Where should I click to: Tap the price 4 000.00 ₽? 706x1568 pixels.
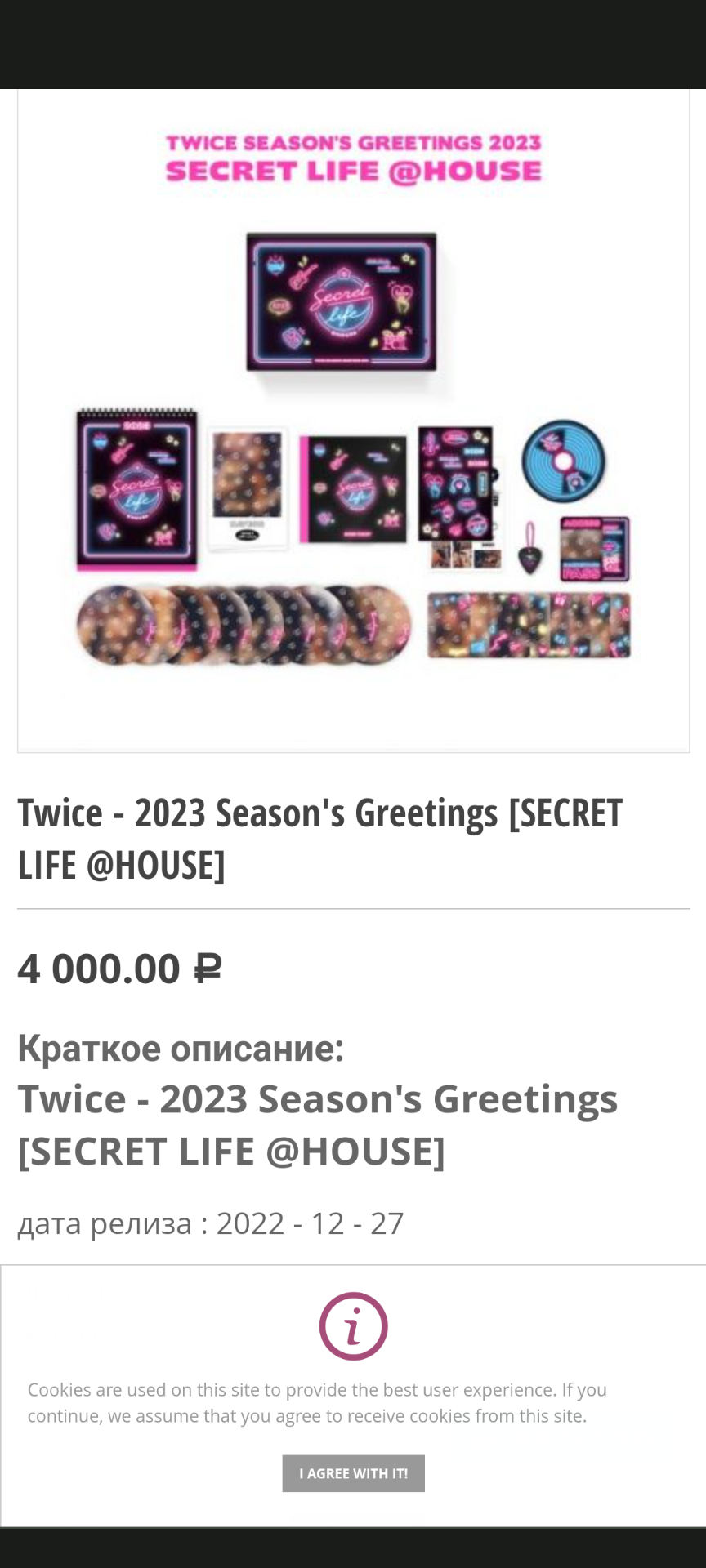pyautogui.click(x=120, y=969)
